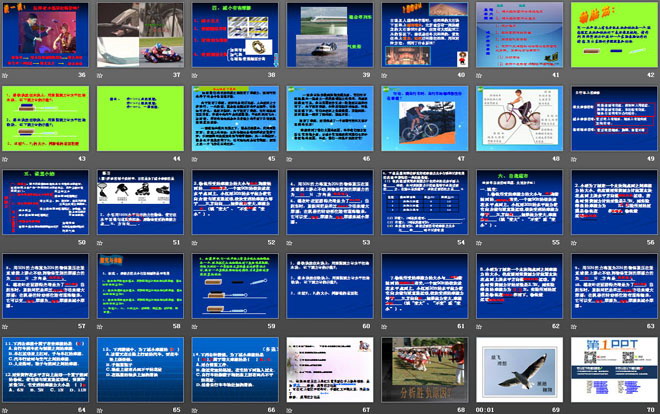The image size is (660, 414).
Task: Select slide 60 thumbnail with sparse white text
Action: coord(330,286)
